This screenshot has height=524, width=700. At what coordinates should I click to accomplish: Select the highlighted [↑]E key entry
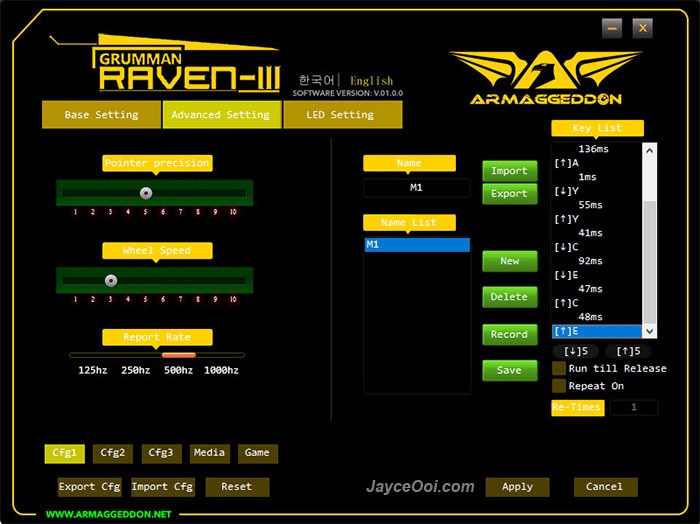click(x=597, y=331)
